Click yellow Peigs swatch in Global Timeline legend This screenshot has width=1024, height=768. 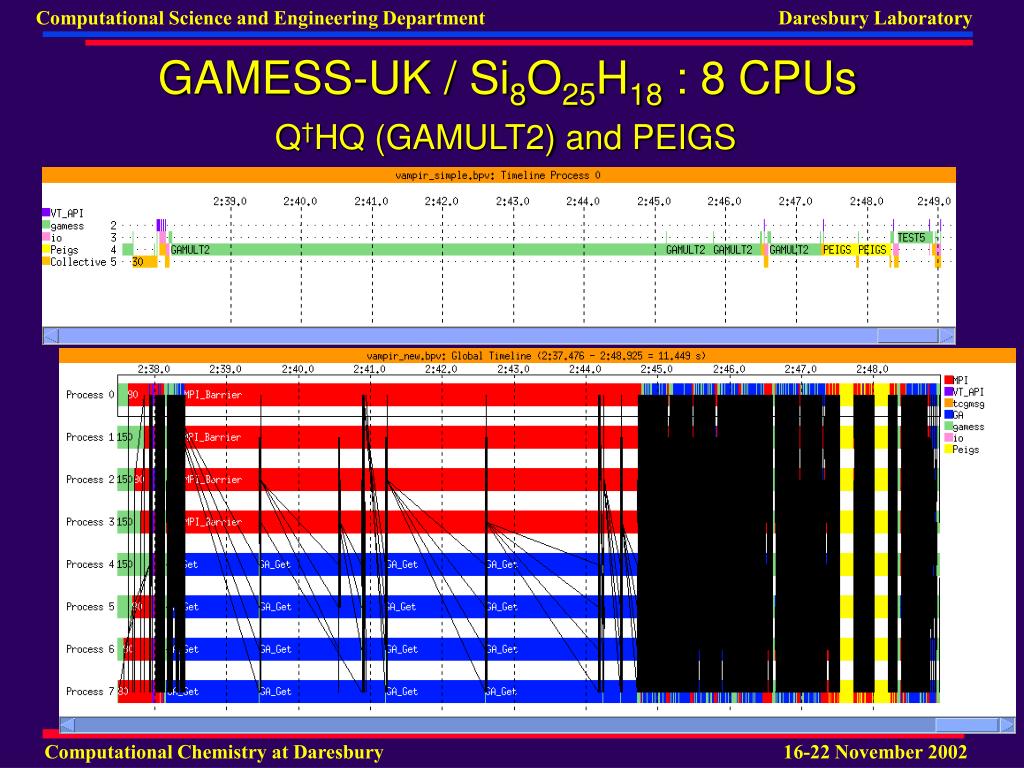(948, 449)
